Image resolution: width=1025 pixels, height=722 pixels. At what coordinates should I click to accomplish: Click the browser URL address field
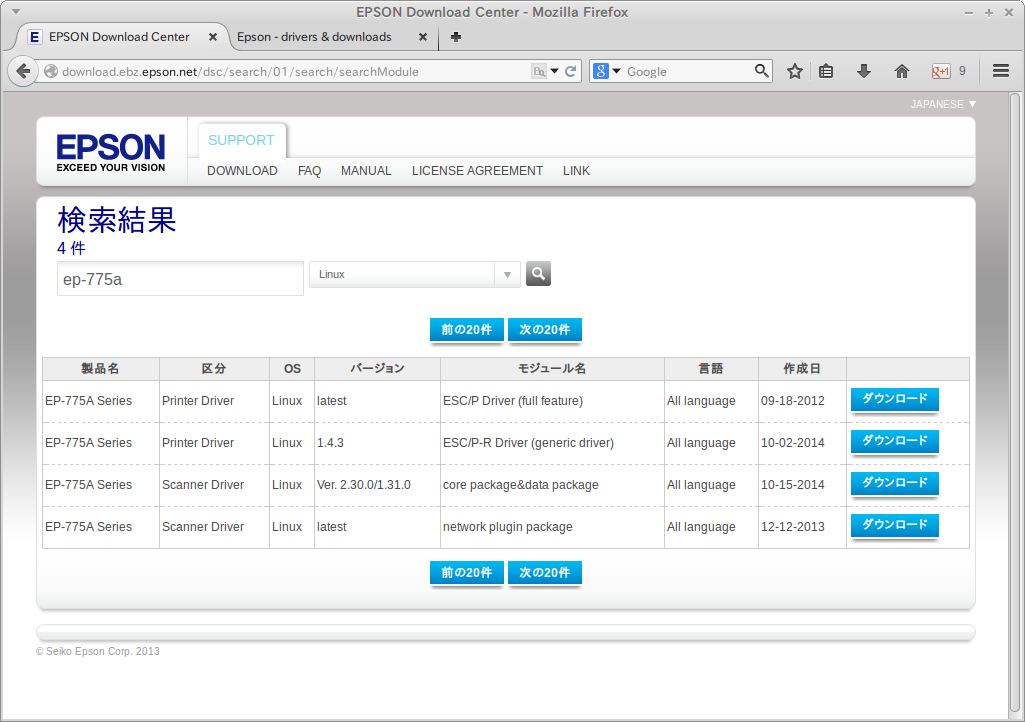coord(294,71)
